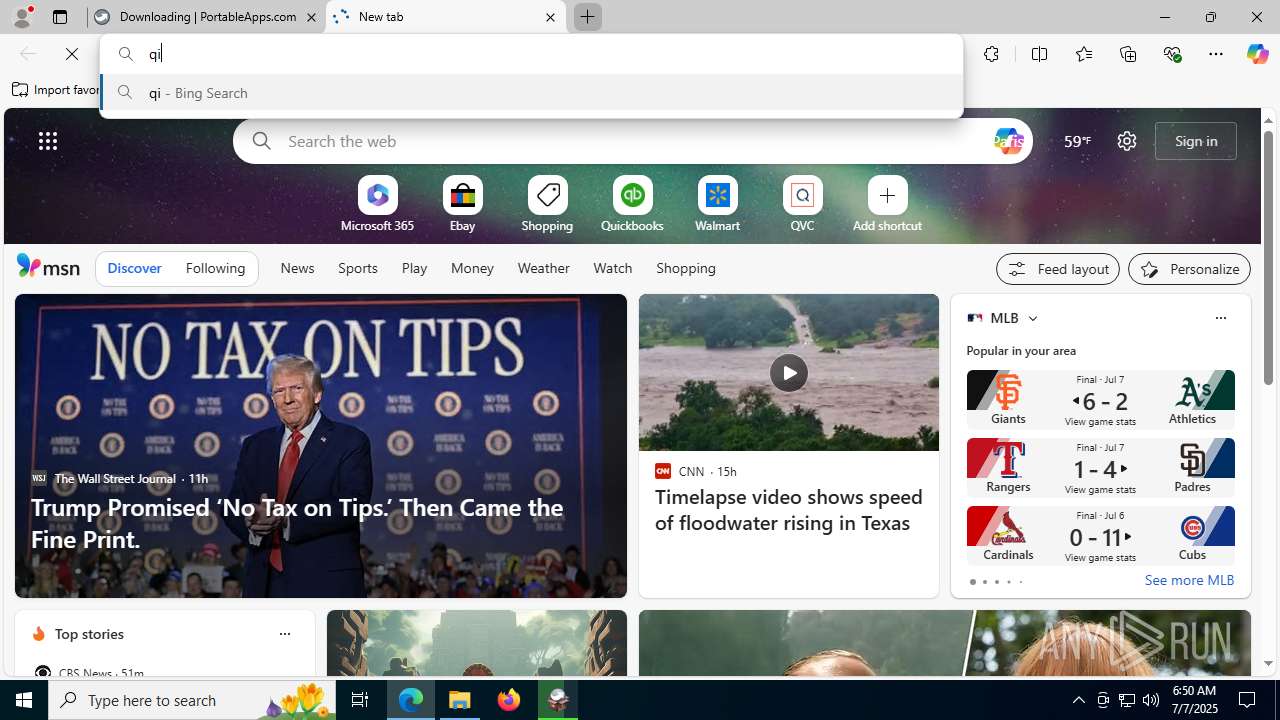
Task: Select the second MLB carousel dot
Action: point(984,582)
